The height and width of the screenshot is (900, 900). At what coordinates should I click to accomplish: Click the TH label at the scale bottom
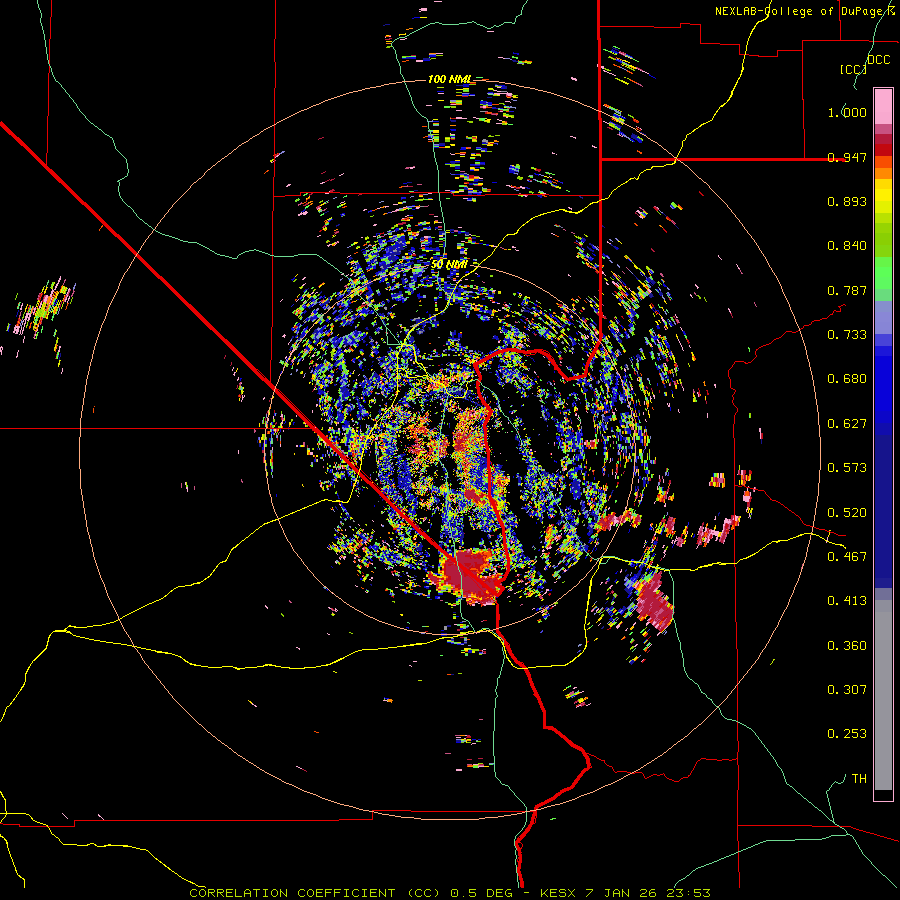859,779
